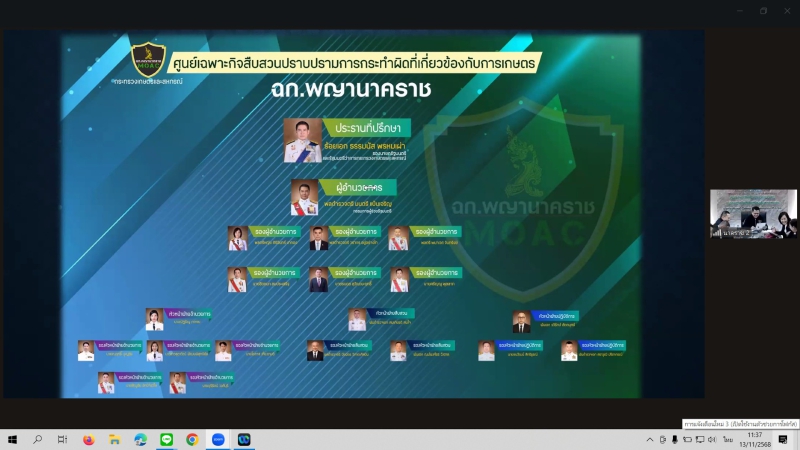This screenshot has height=450, width=800.
Task: Open Microsoft Edge from the taskbar
Action: pyautogui.click(x=140, y=439)
